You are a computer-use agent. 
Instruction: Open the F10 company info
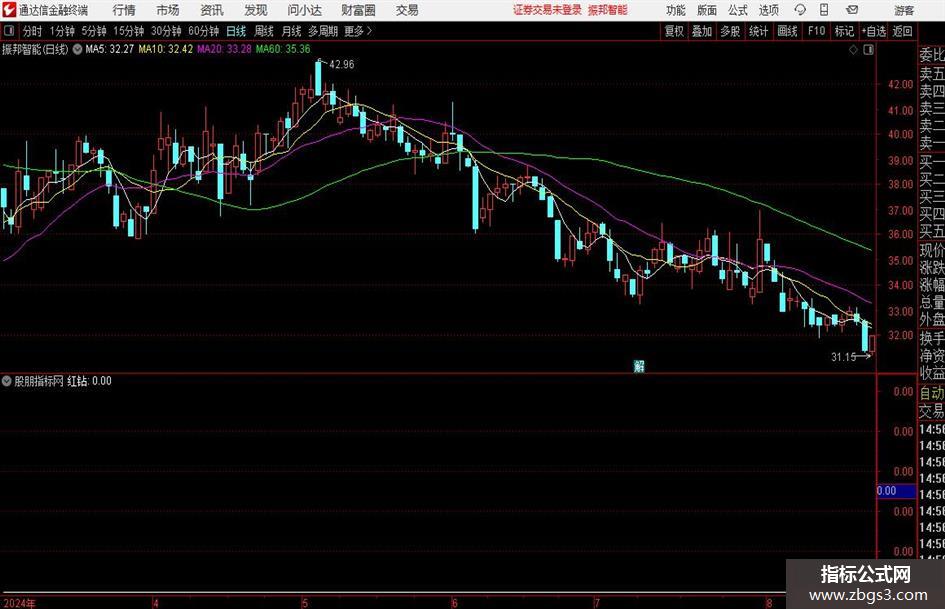(x=816, y=31)
